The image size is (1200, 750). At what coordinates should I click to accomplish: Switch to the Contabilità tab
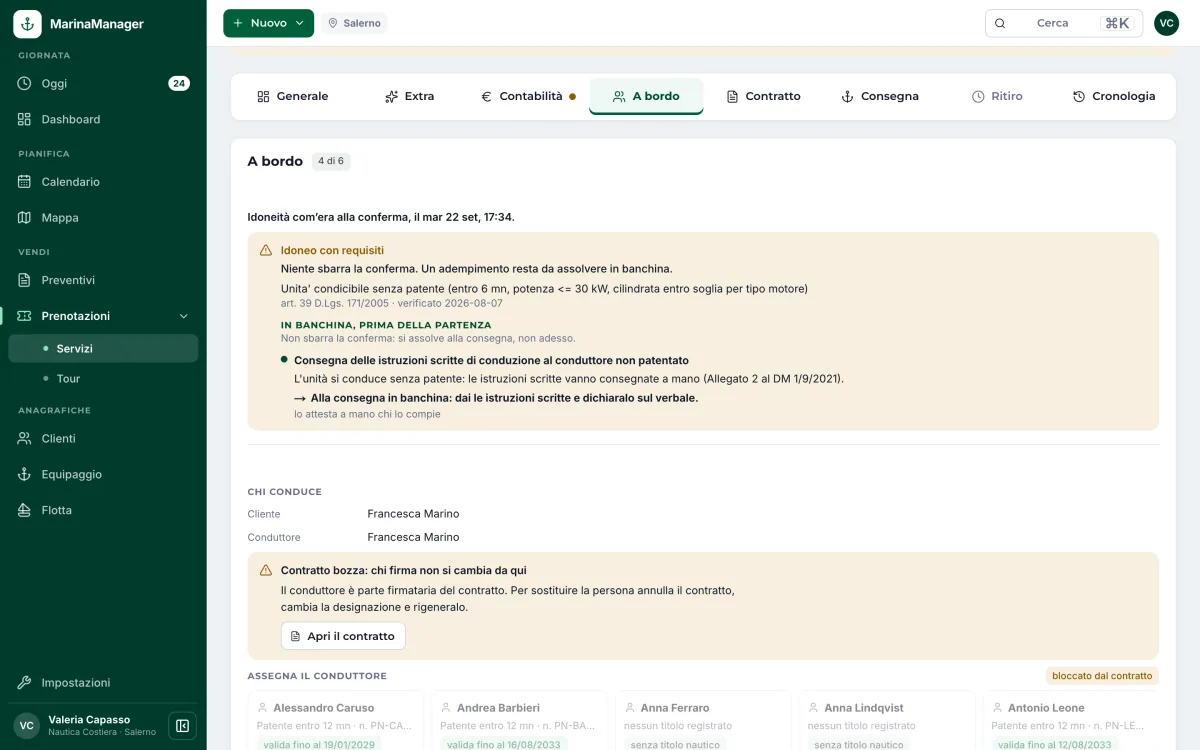point(527,96)
